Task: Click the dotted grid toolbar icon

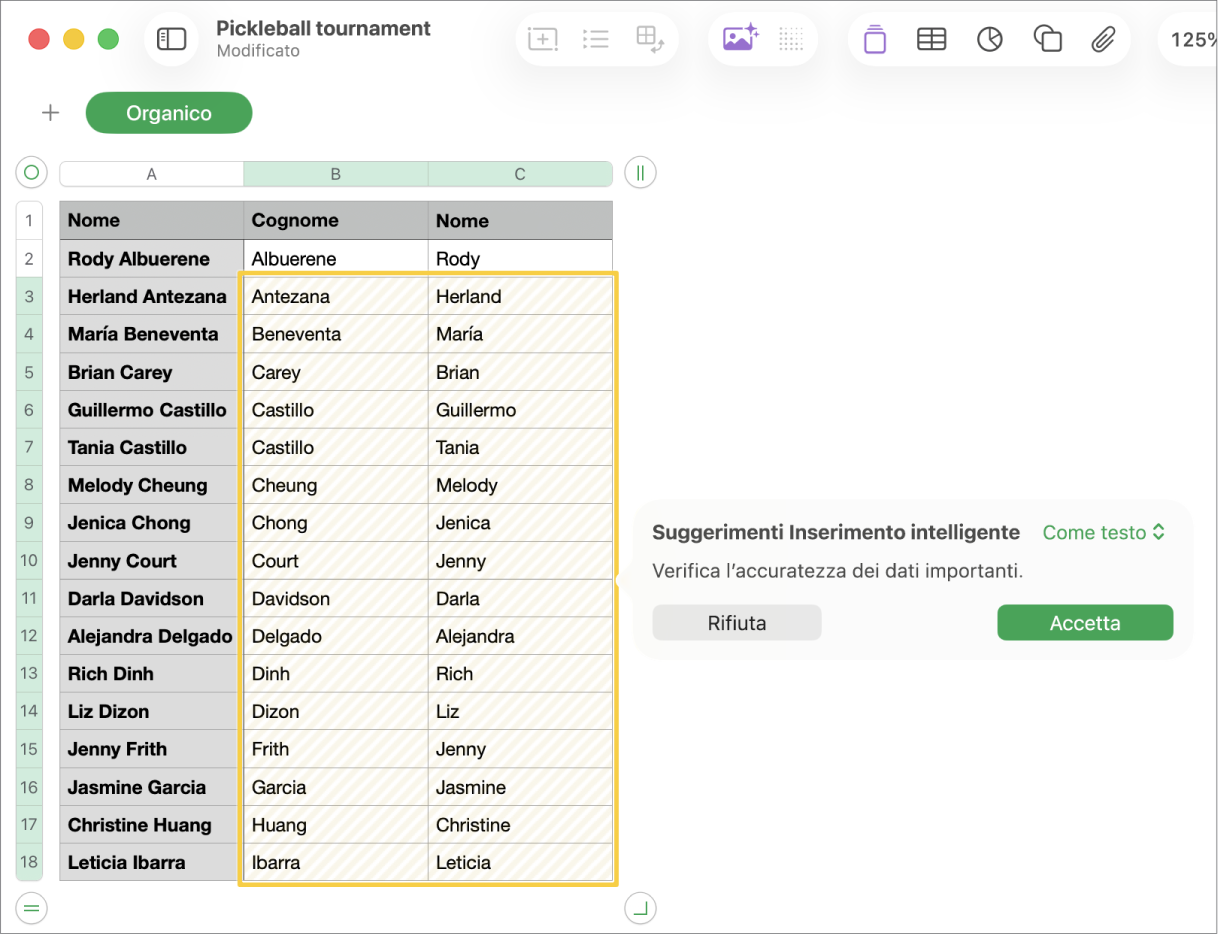Action: point(791,39)
